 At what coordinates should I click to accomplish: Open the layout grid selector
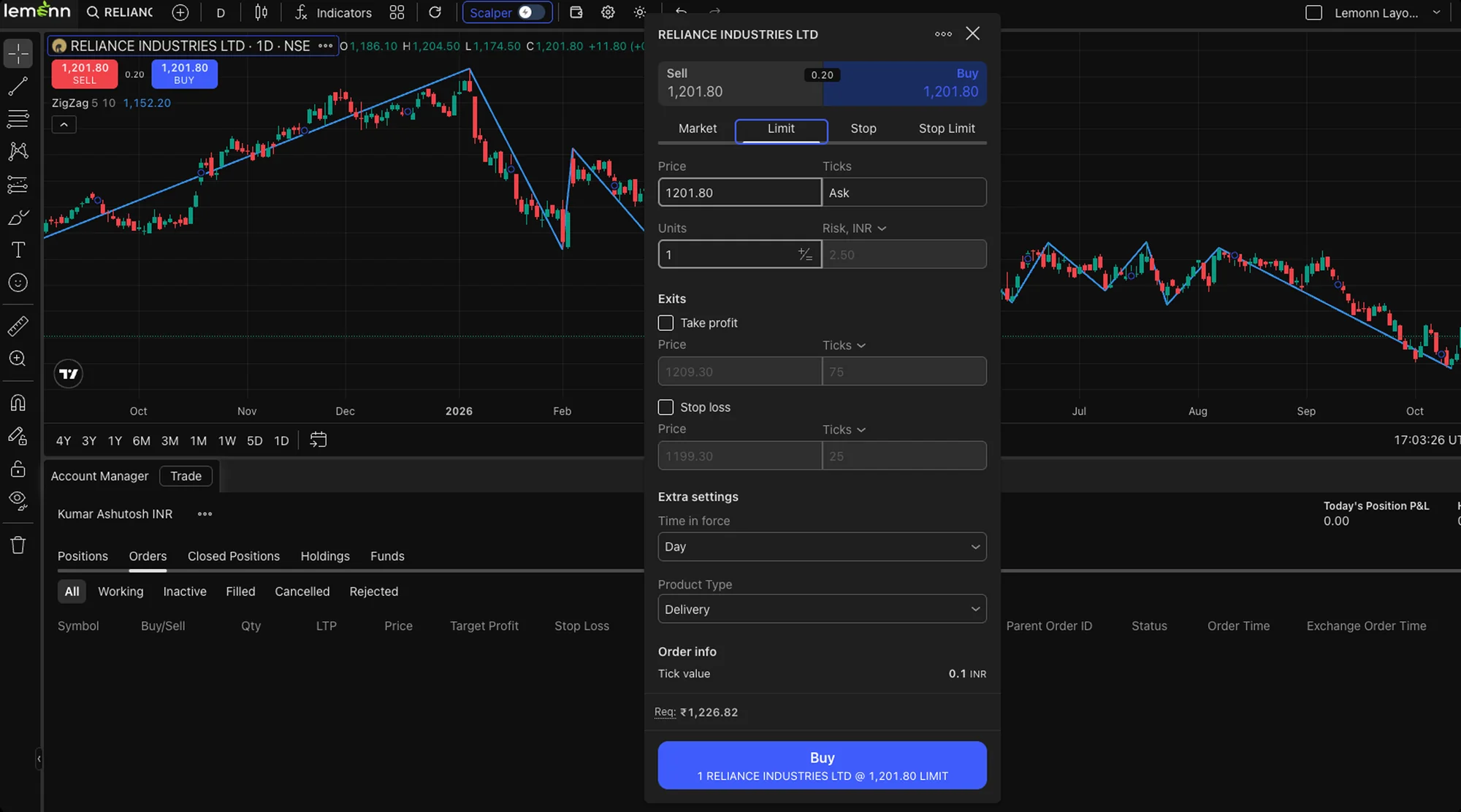[x=397, y=12]
